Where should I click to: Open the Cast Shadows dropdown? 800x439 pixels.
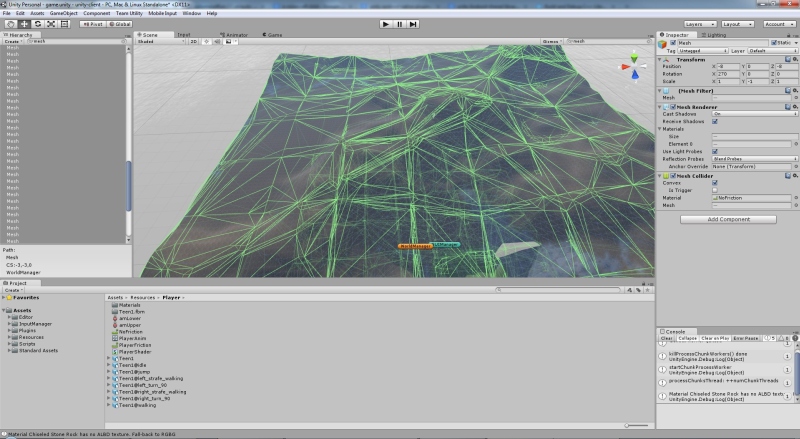pyautogui.click(x=752, y=114)
